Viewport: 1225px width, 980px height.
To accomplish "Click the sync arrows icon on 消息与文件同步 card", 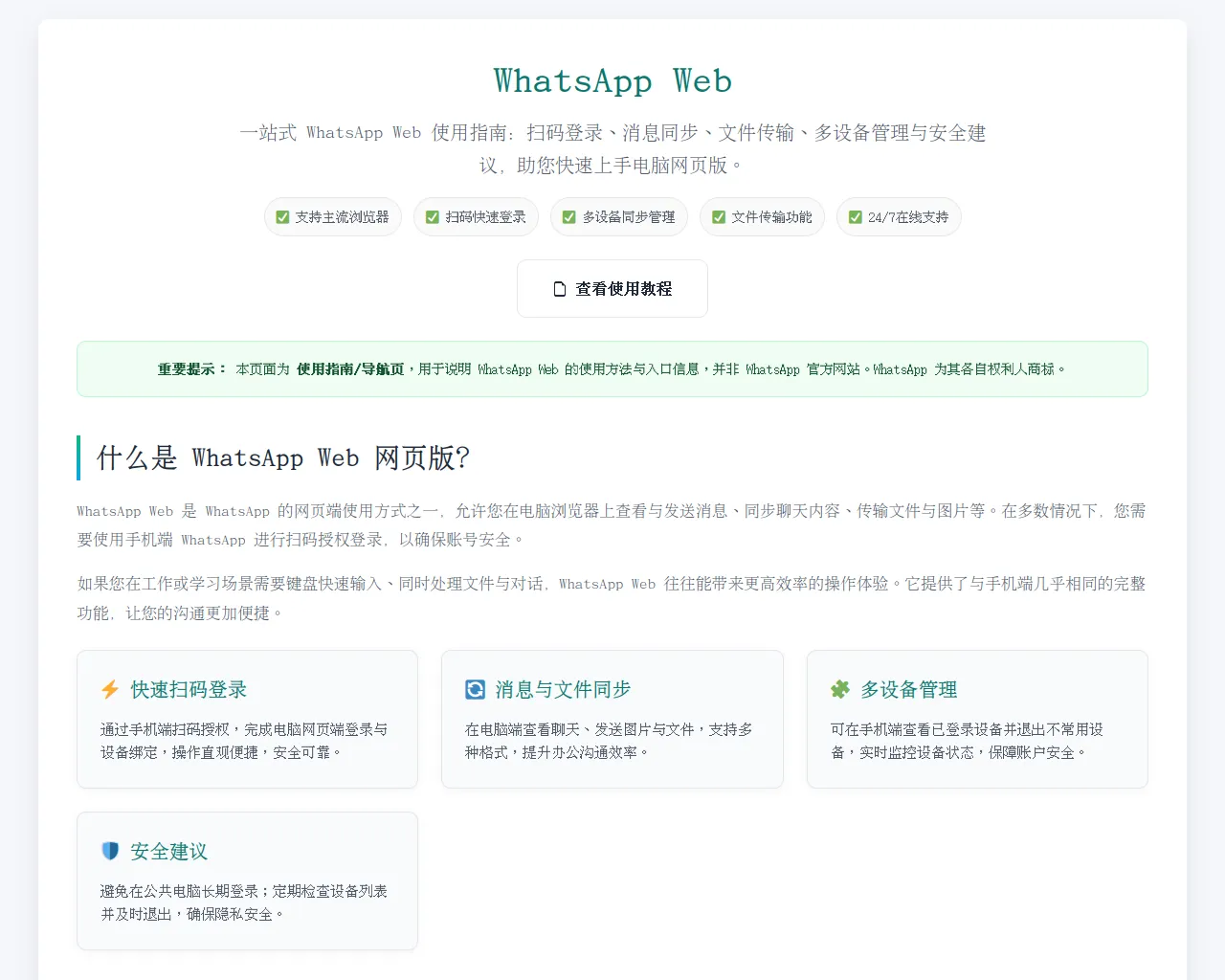I will (x=475, y=690).
